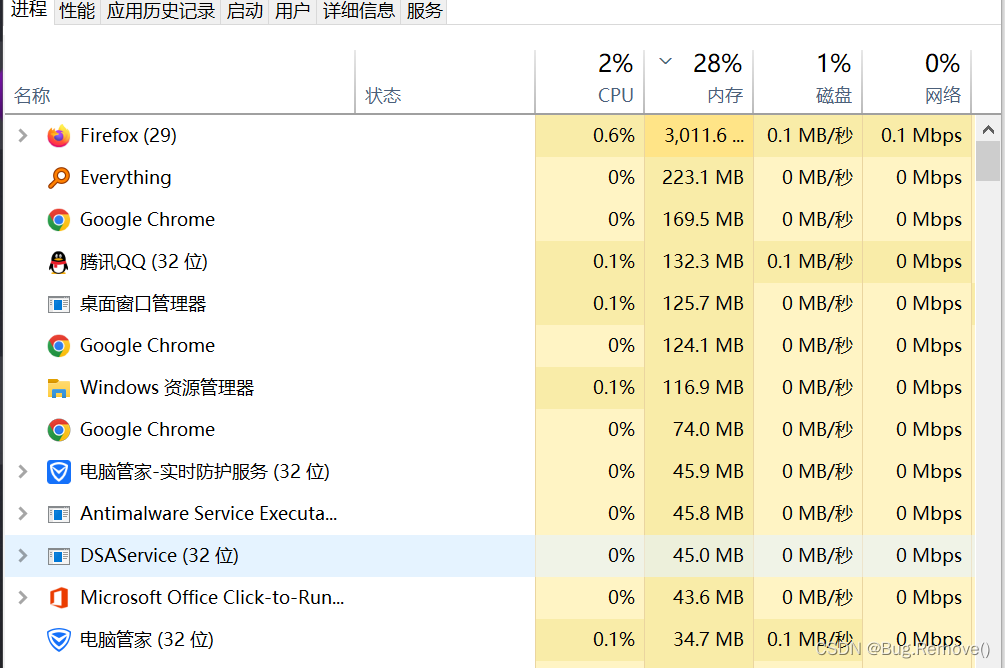Click the Microsoft Office Click-to-Run icon
The image size is (1005, 668).
click(58, 597)
